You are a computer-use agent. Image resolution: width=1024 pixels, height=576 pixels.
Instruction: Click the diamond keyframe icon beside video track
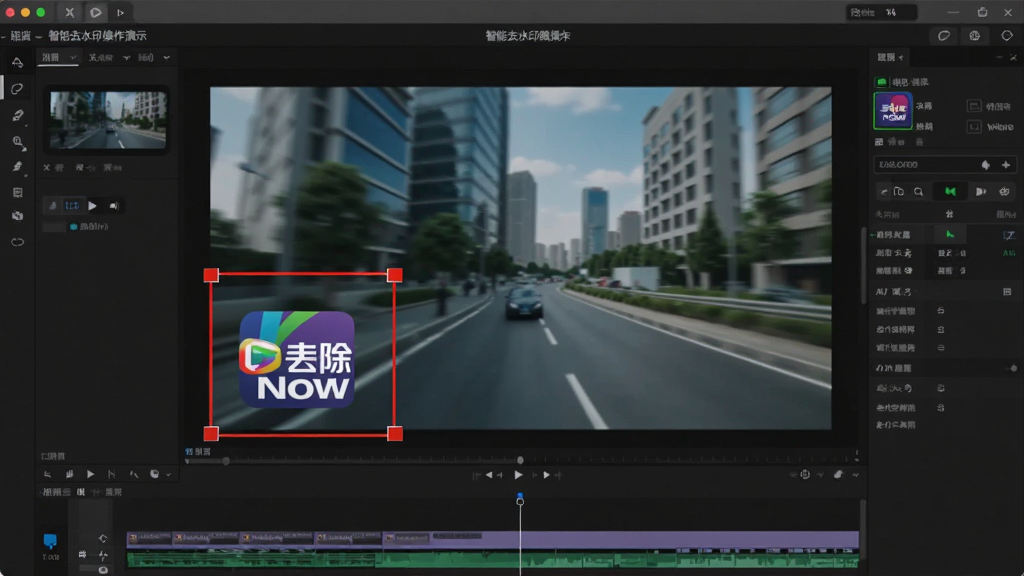pyautogui.click(x=103, y=538)
